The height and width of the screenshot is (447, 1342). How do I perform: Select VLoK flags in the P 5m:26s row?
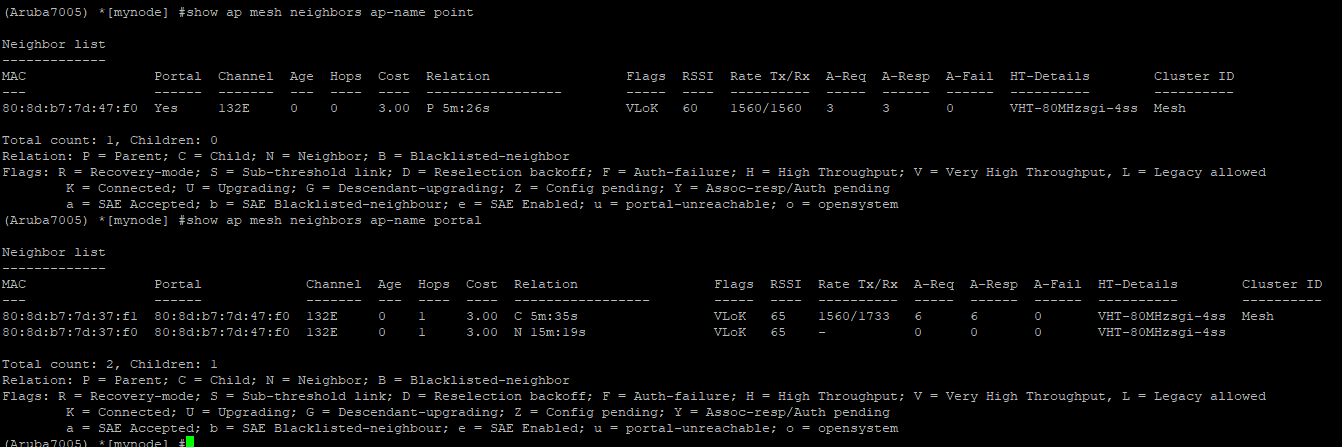pyautogui.click(x=642, y=108)
